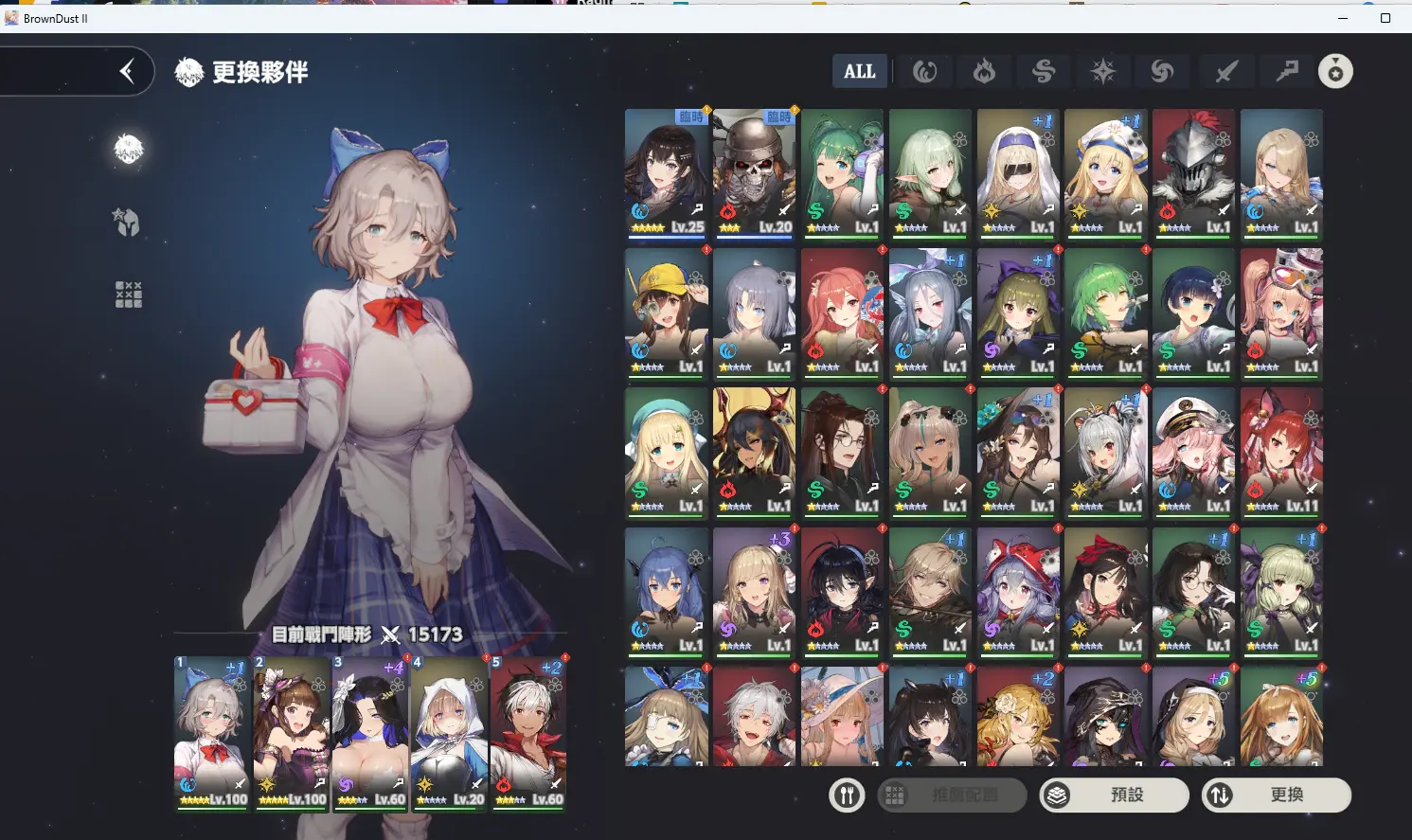This screenshot has height=840, width=1412.
Task: Choose the glasses brown ponytail companion card
Action: click(842, 453)
